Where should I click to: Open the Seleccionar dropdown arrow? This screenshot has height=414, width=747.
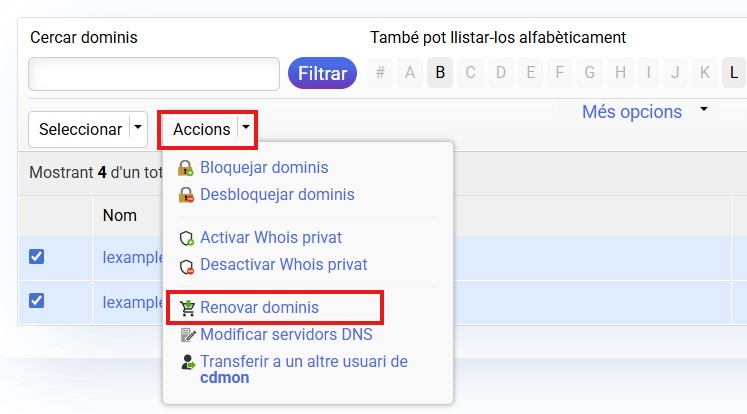(138, 129)
